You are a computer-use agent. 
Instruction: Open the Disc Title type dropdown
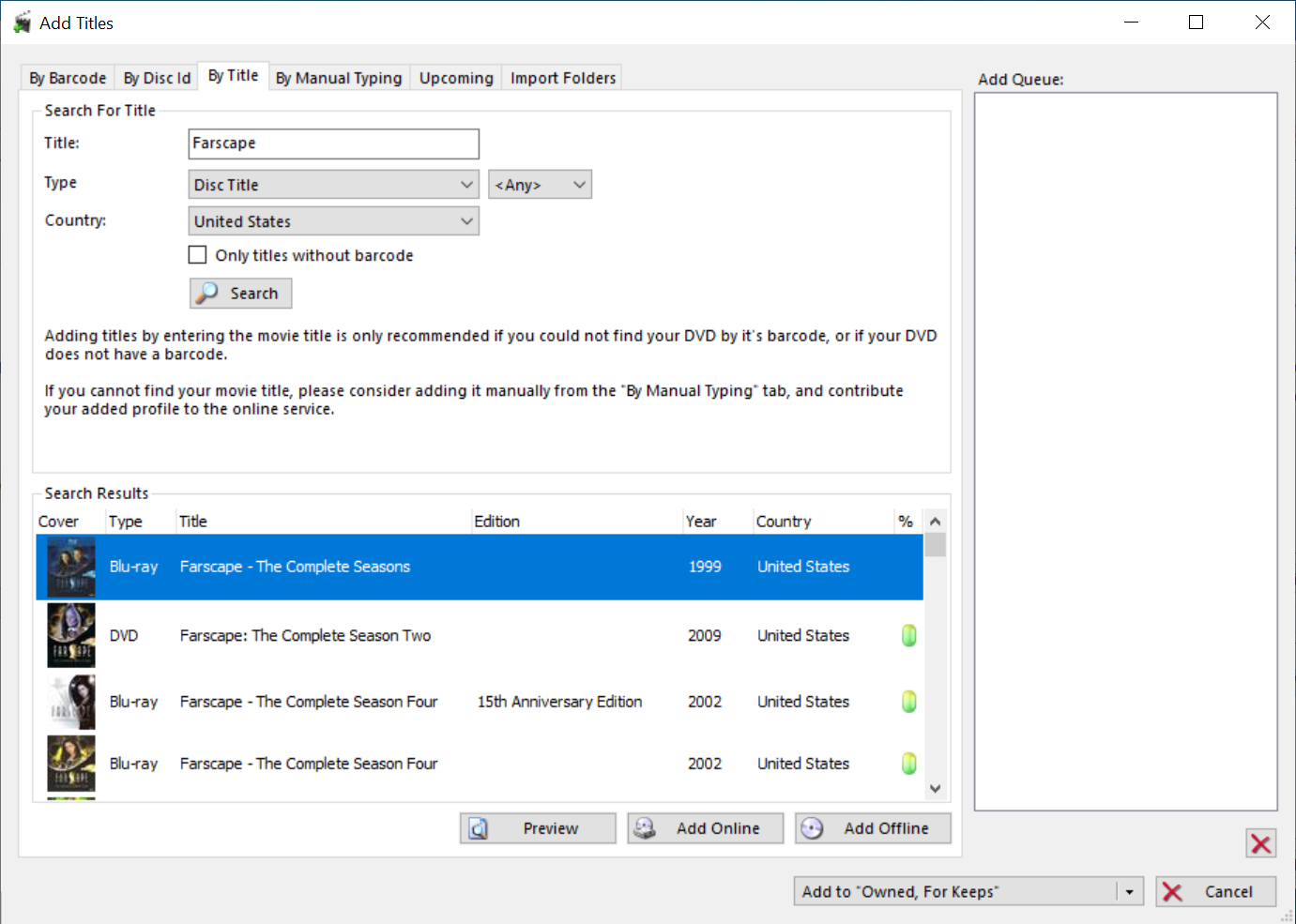pos(333,185)
